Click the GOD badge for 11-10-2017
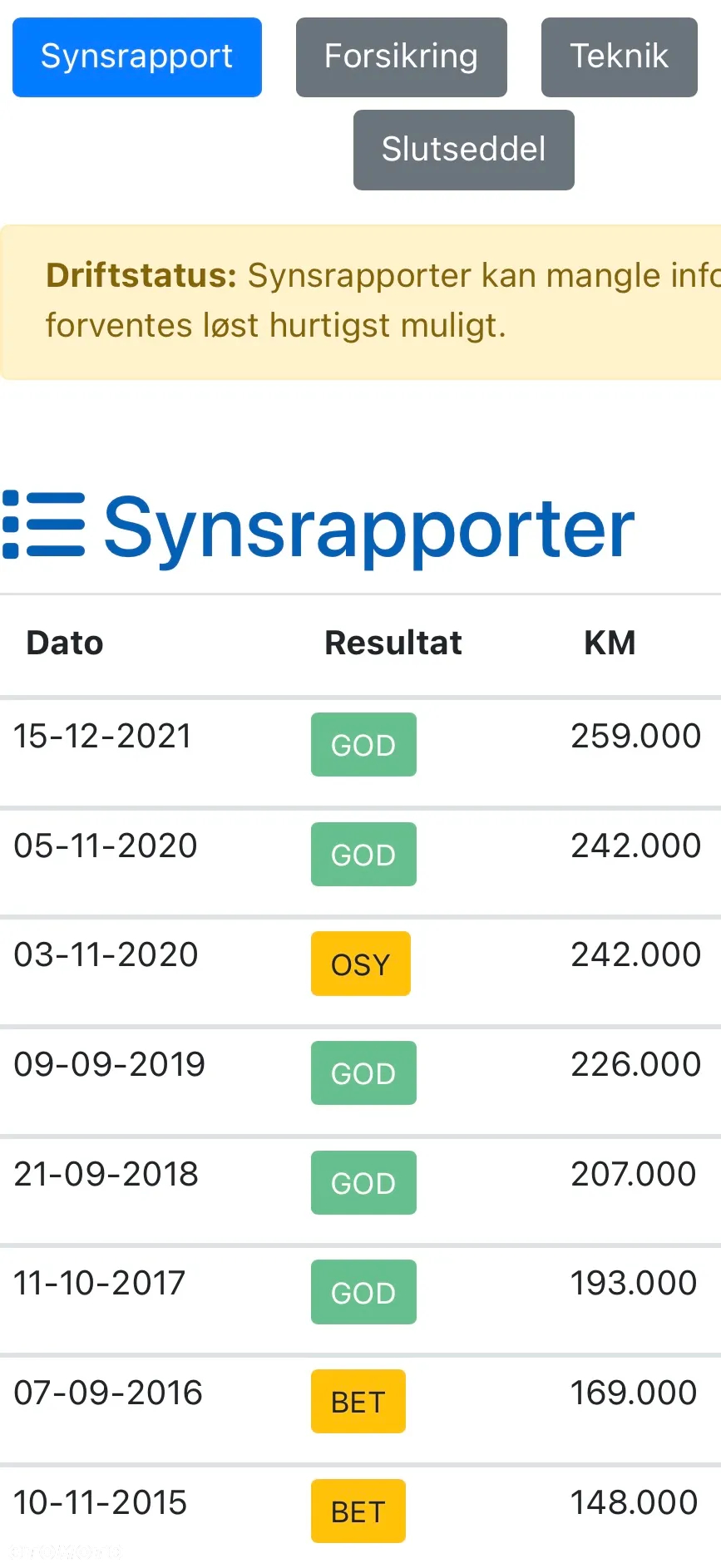The image size is (721, 1568). 363,1292
